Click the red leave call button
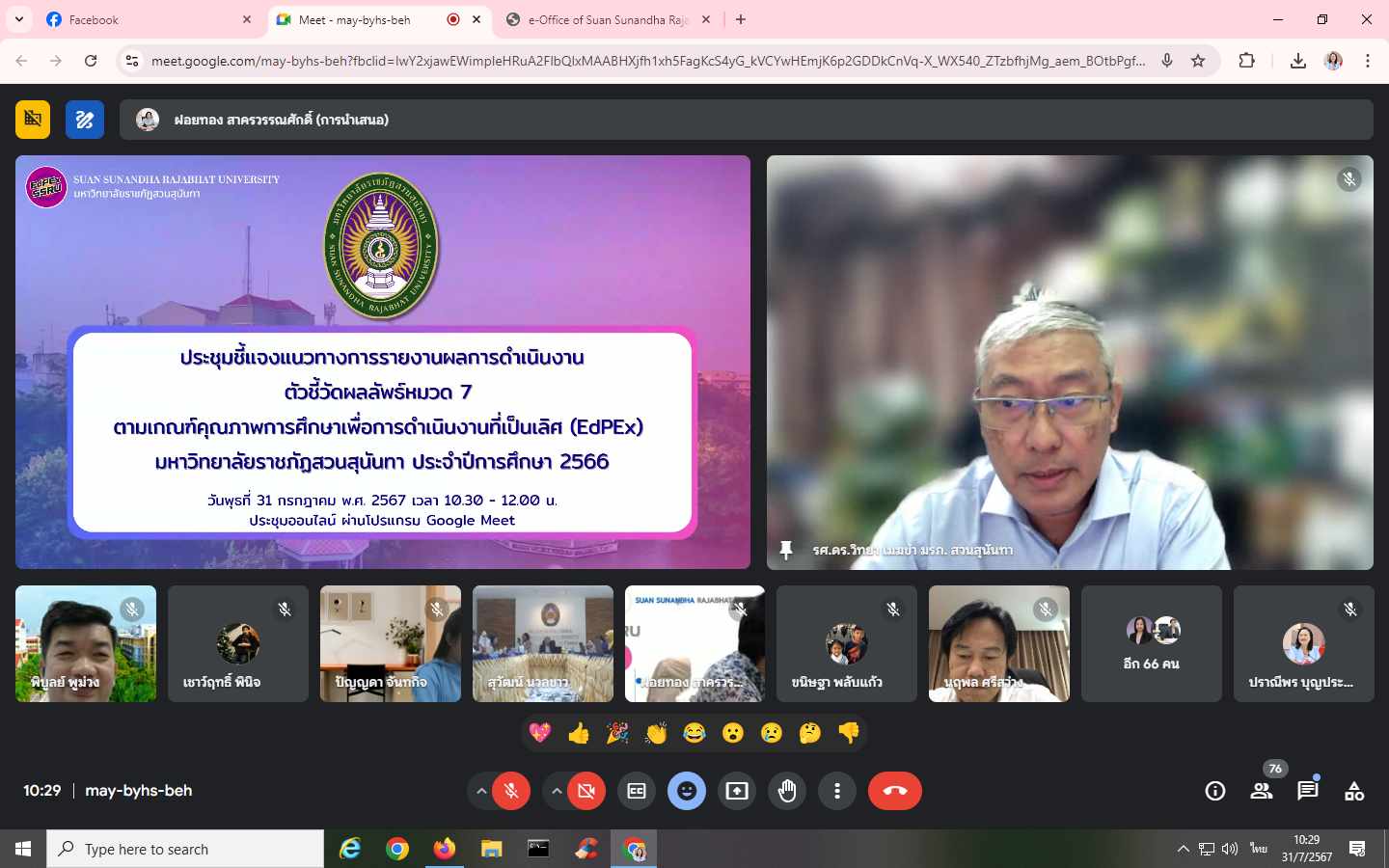The width and height of the screenshot is (1389, 868). (x=894, y=791)
